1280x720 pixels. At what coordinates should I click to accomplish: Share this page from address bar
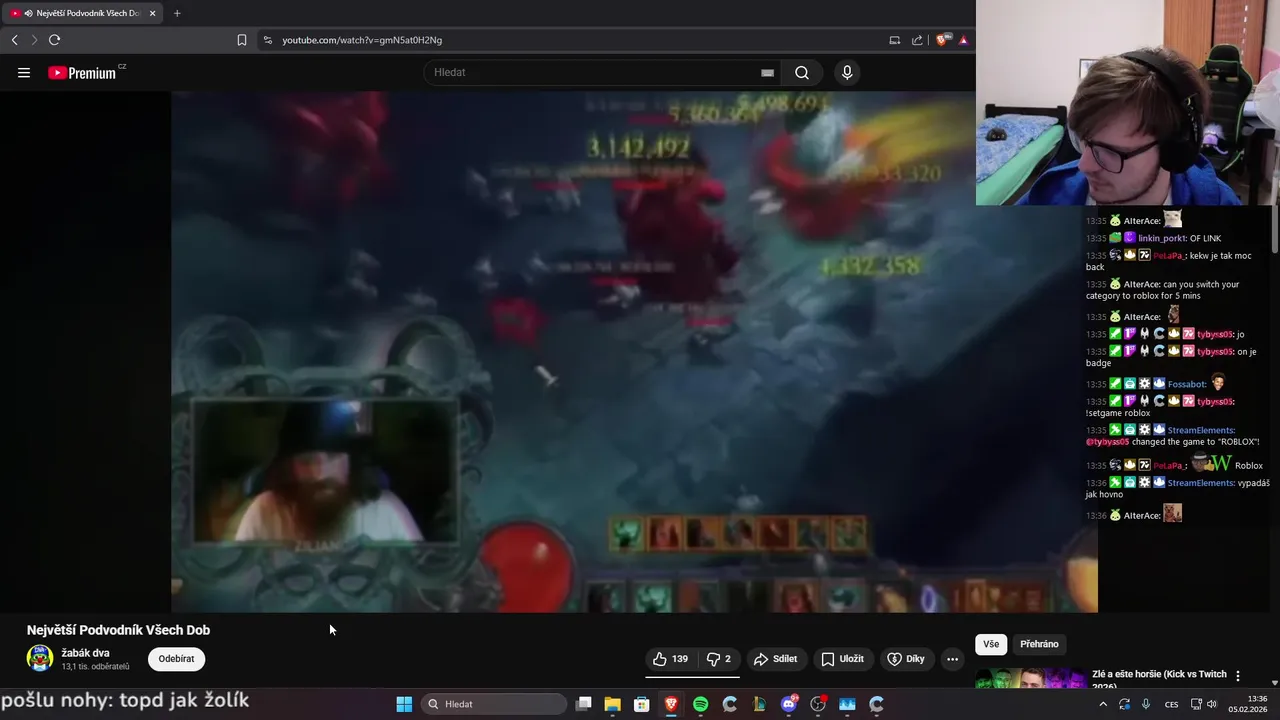point(917,40)
